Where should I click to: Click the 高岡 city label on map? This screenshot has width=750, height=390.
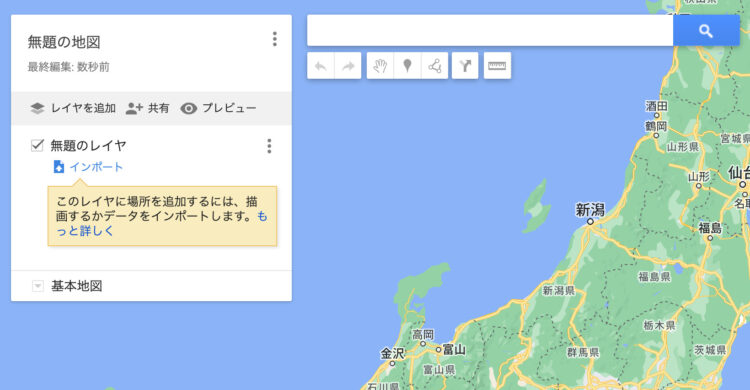point(423,334)
